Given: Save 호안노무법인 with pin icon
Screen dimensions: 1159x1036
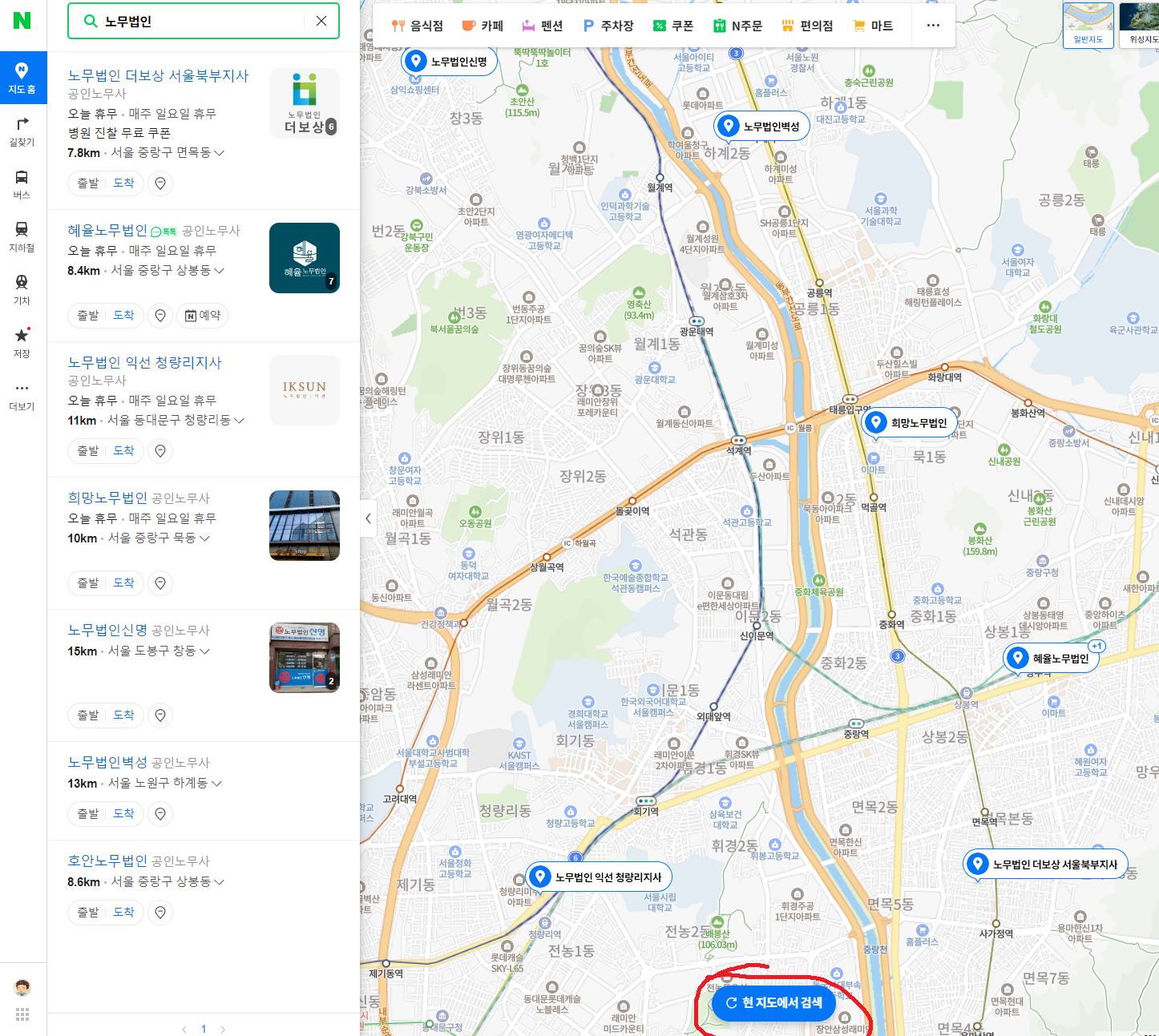Looking at the screenshot, I should pyautogui.click(x=160, y=913).
